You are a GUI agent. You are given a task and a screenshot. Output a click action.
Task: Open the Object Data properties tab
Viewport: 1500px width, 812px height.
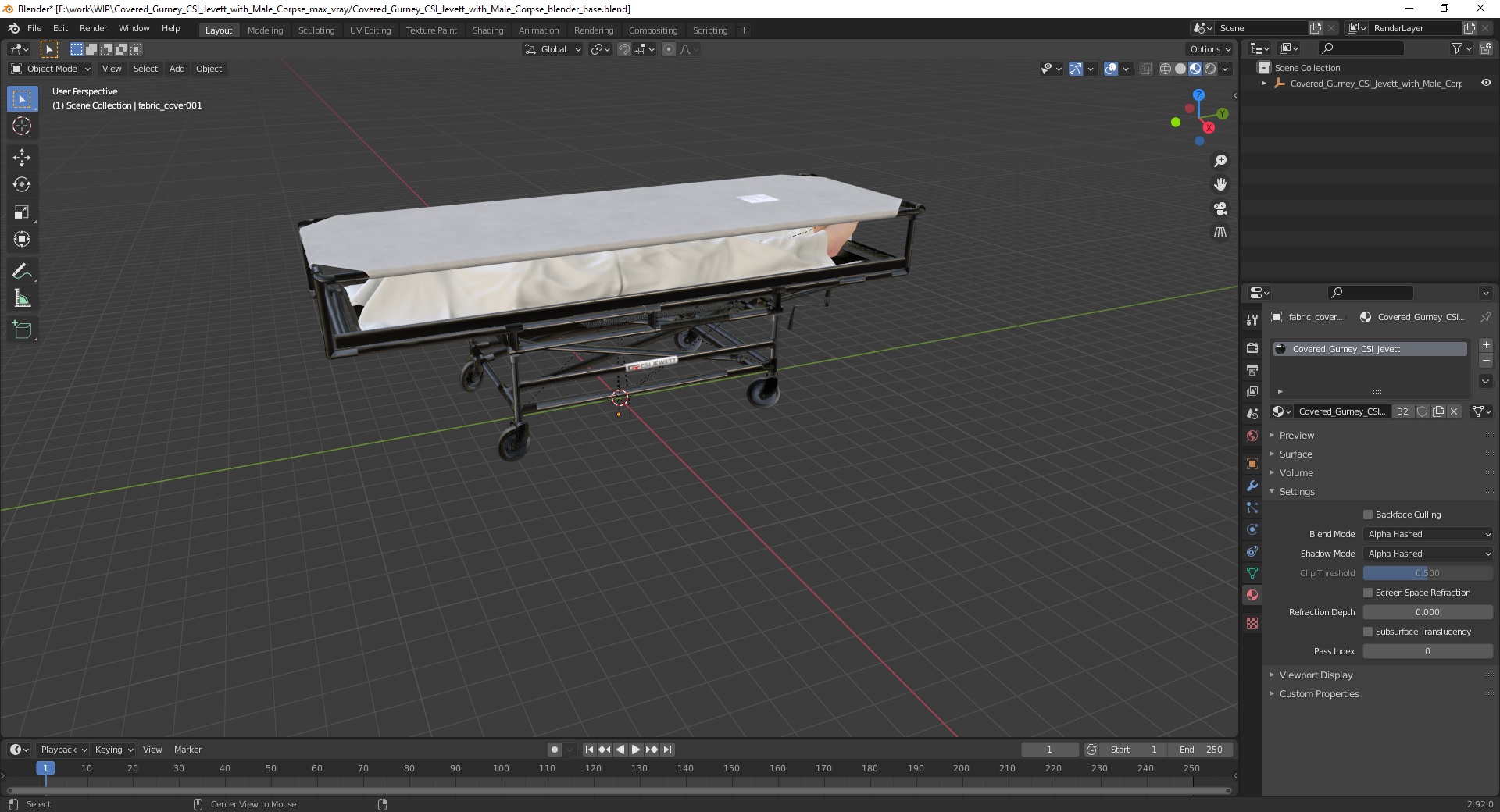point(1252,573)
